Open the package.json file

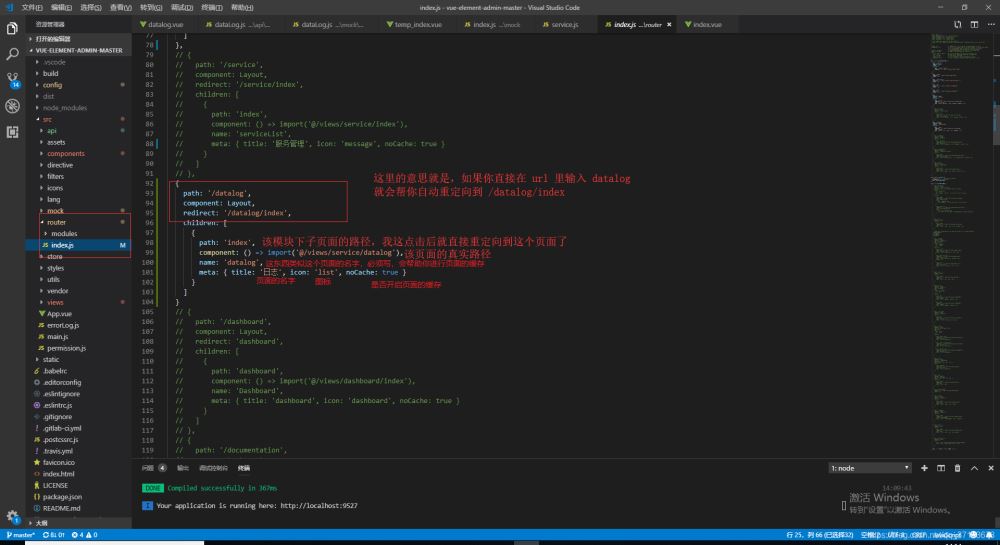coord(62,496)
